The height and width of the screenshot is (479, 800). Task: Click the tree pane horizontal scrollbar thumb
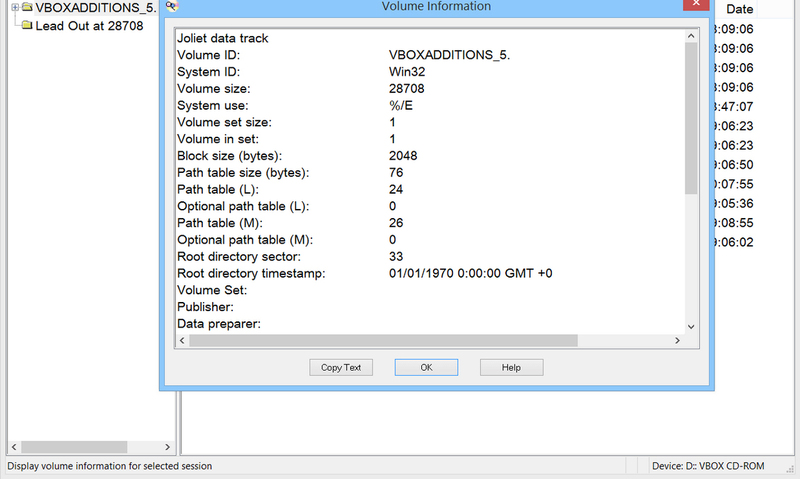pos(74,447)
